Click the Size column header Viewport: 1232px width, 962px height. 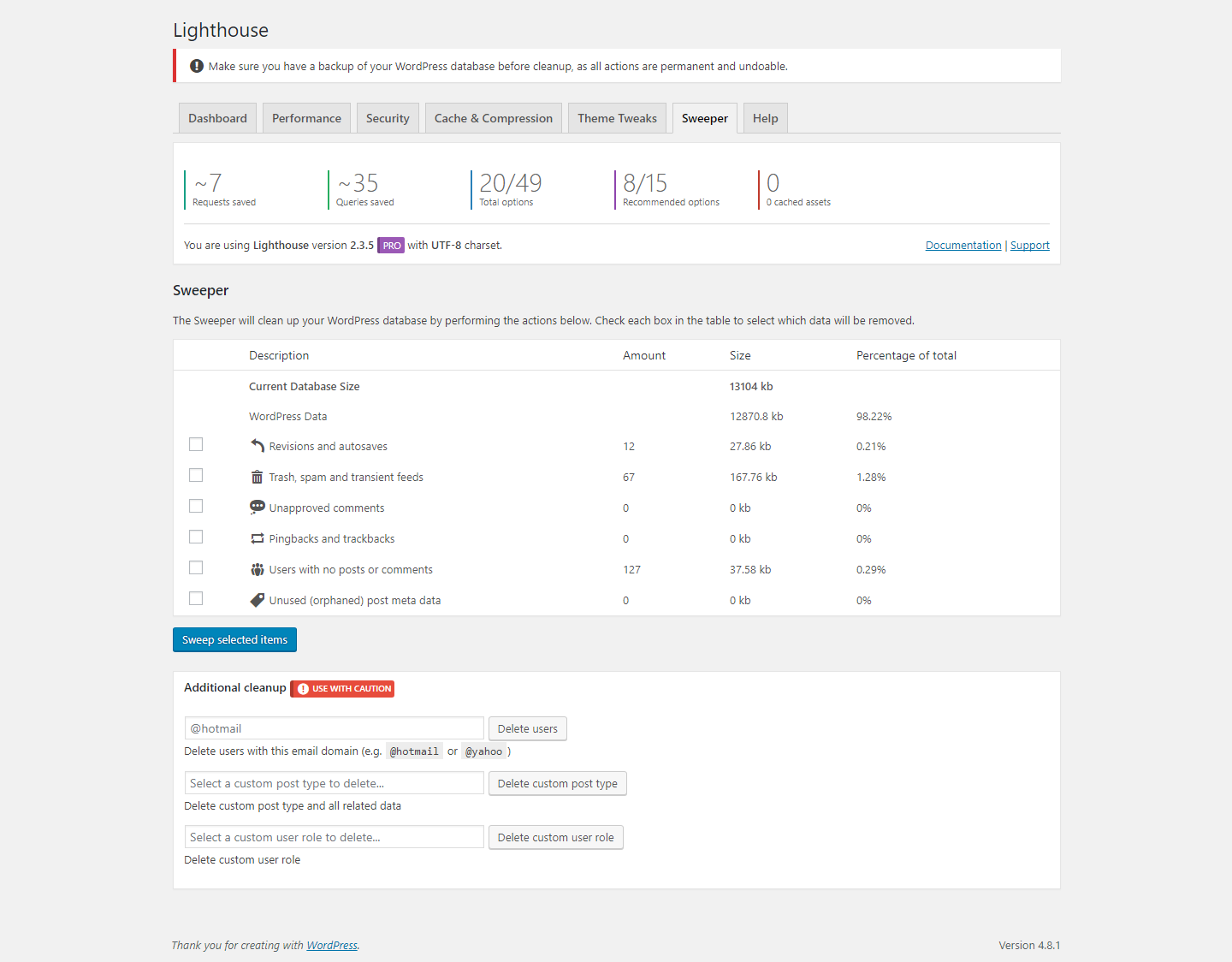click(x=740, y=356)
